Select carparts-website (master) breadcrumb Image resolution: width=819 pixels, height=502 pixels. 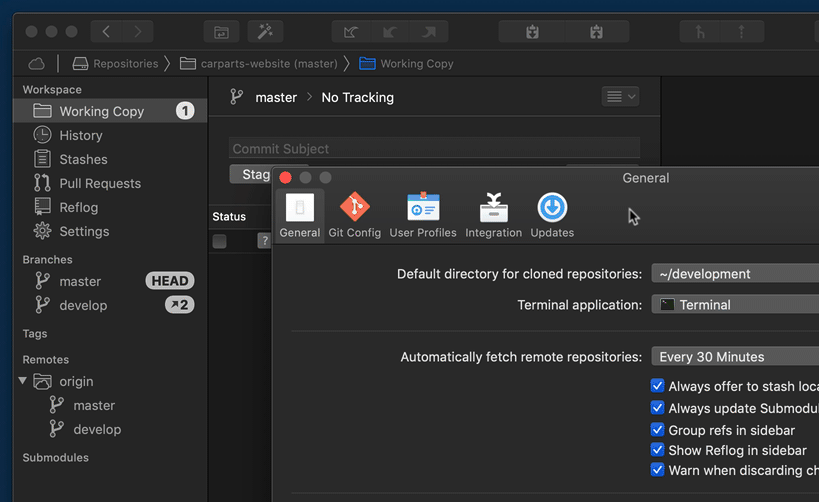(259, 64)
